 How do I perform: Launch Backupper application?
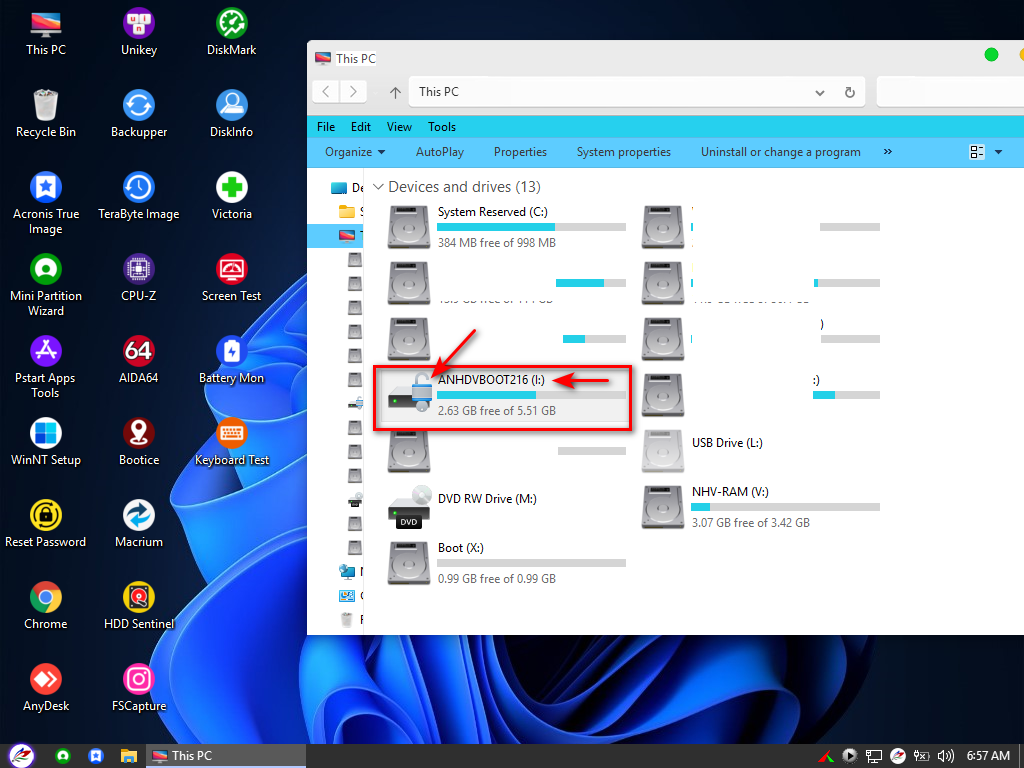(x=138, y=114)
